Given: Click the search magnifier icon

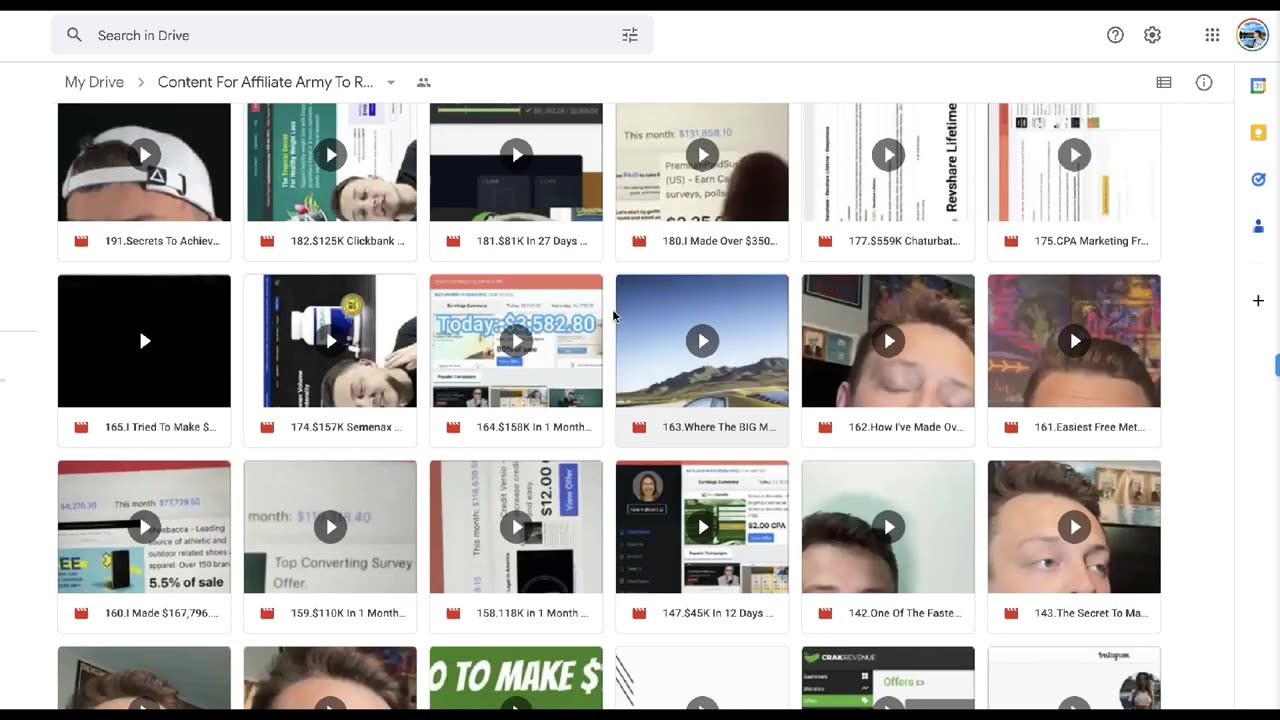Looking at the screenshot, I should point(74,35).
